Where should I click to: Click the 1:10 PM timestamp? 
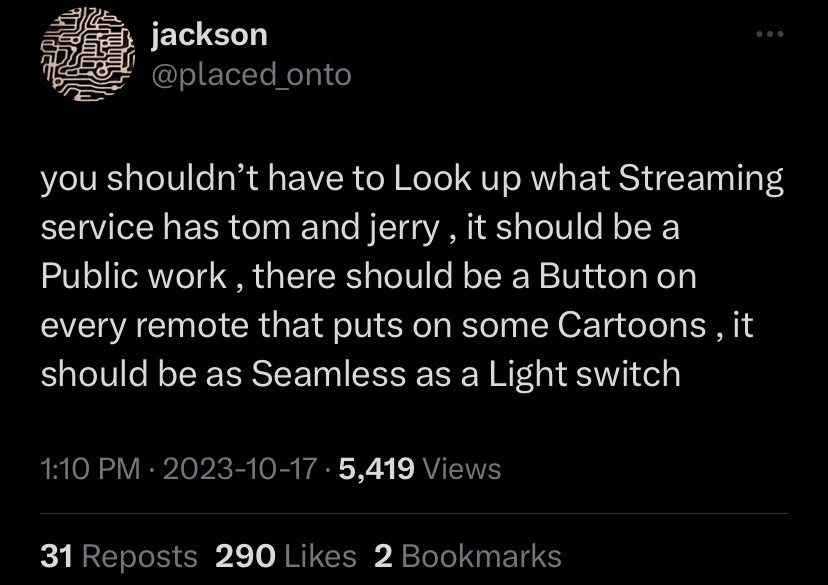pyautogui.click(x=91, y=468)
